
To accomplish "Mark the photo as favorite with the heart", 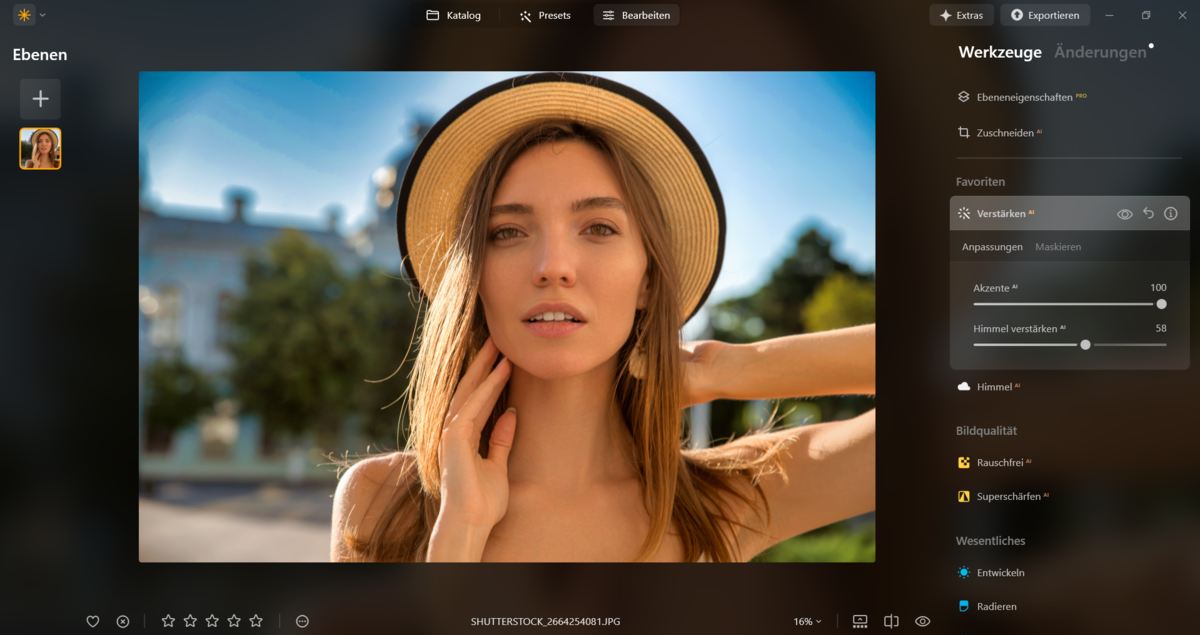I will coord(92,621).
